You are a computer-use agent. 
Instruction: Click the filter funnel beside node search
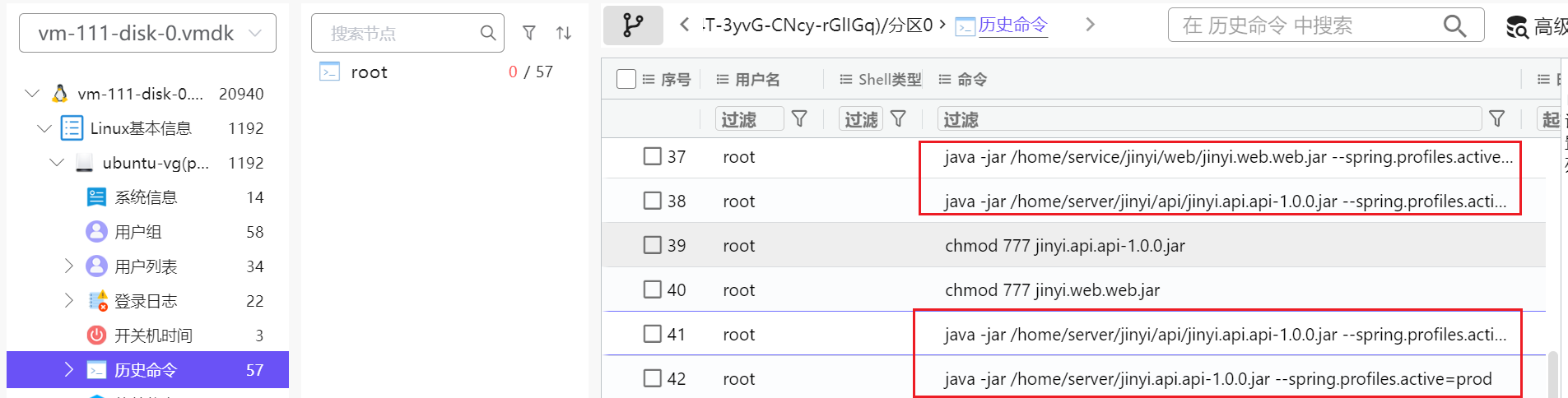pos(529,33)
